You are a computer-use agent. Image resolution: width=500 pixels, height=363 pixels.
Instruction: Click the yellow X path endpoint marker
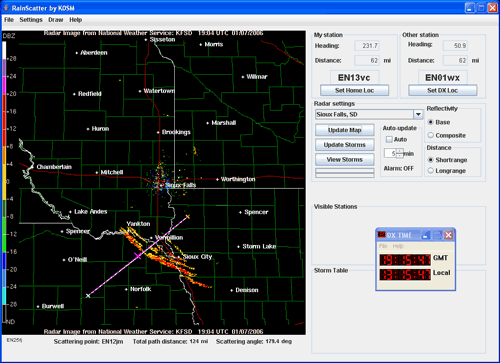188,217
